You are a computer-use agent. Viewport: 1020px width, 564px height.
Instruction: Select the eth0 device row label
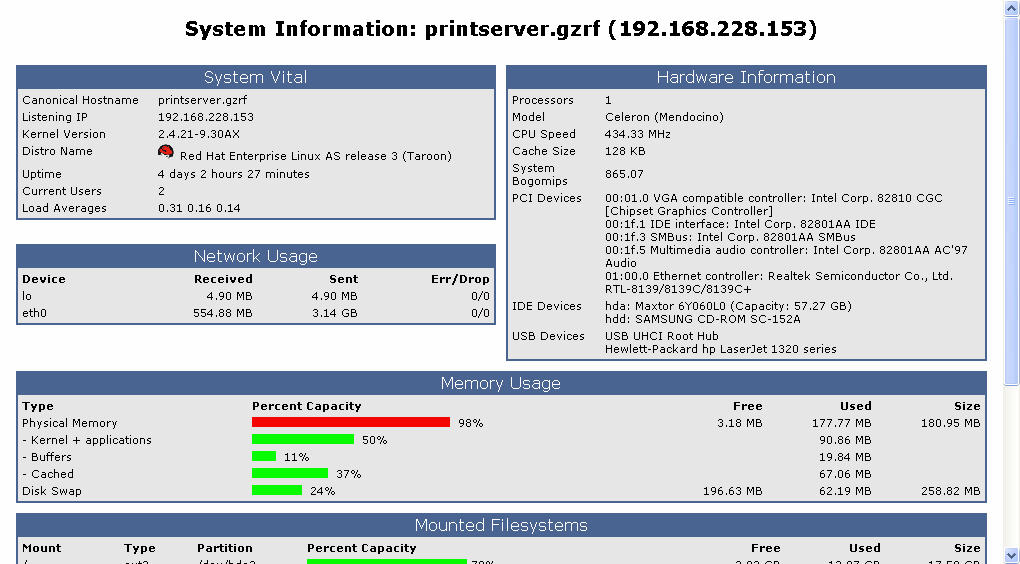tap(35, 313)
